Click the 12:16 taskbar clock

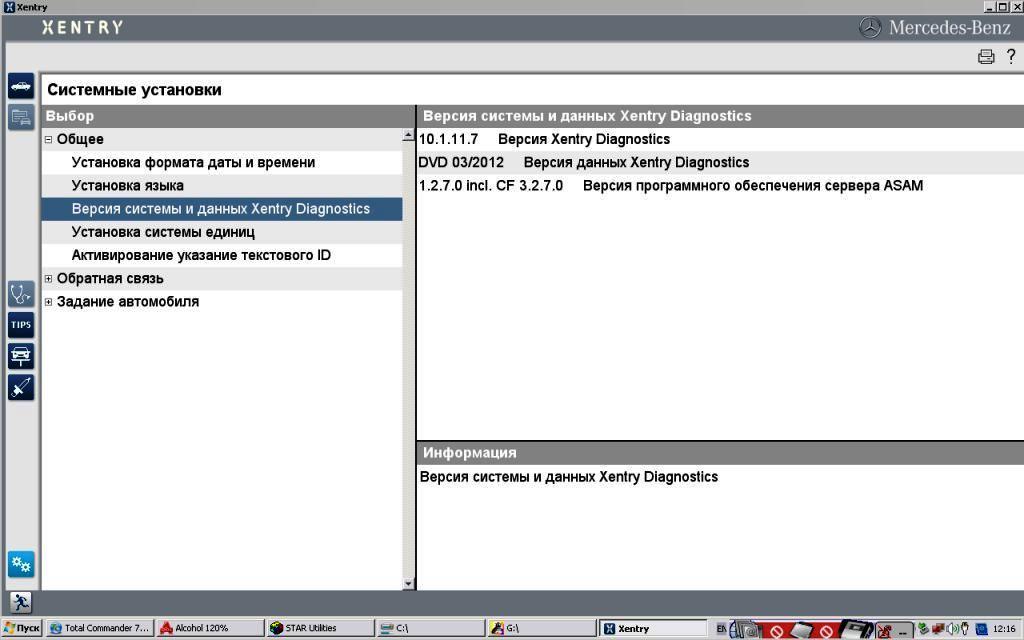tap(1004, 629)
